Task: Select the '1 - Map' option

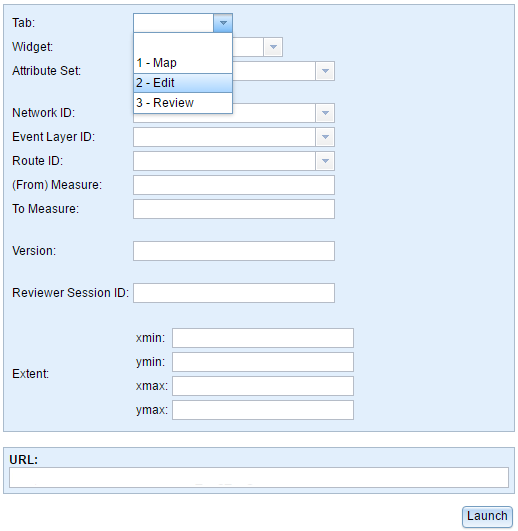Action: coord(183,63)
